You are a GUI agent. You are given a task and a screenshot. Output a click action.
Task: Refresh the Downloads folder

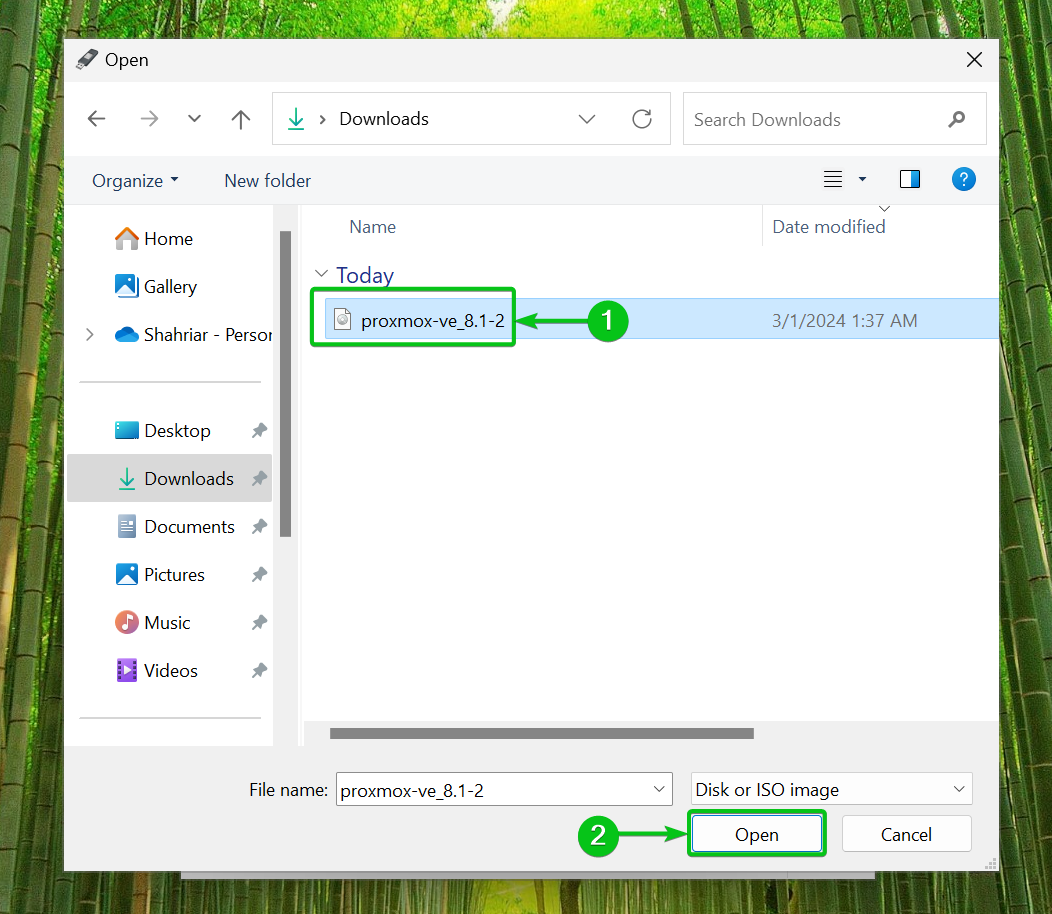point(642,119)
